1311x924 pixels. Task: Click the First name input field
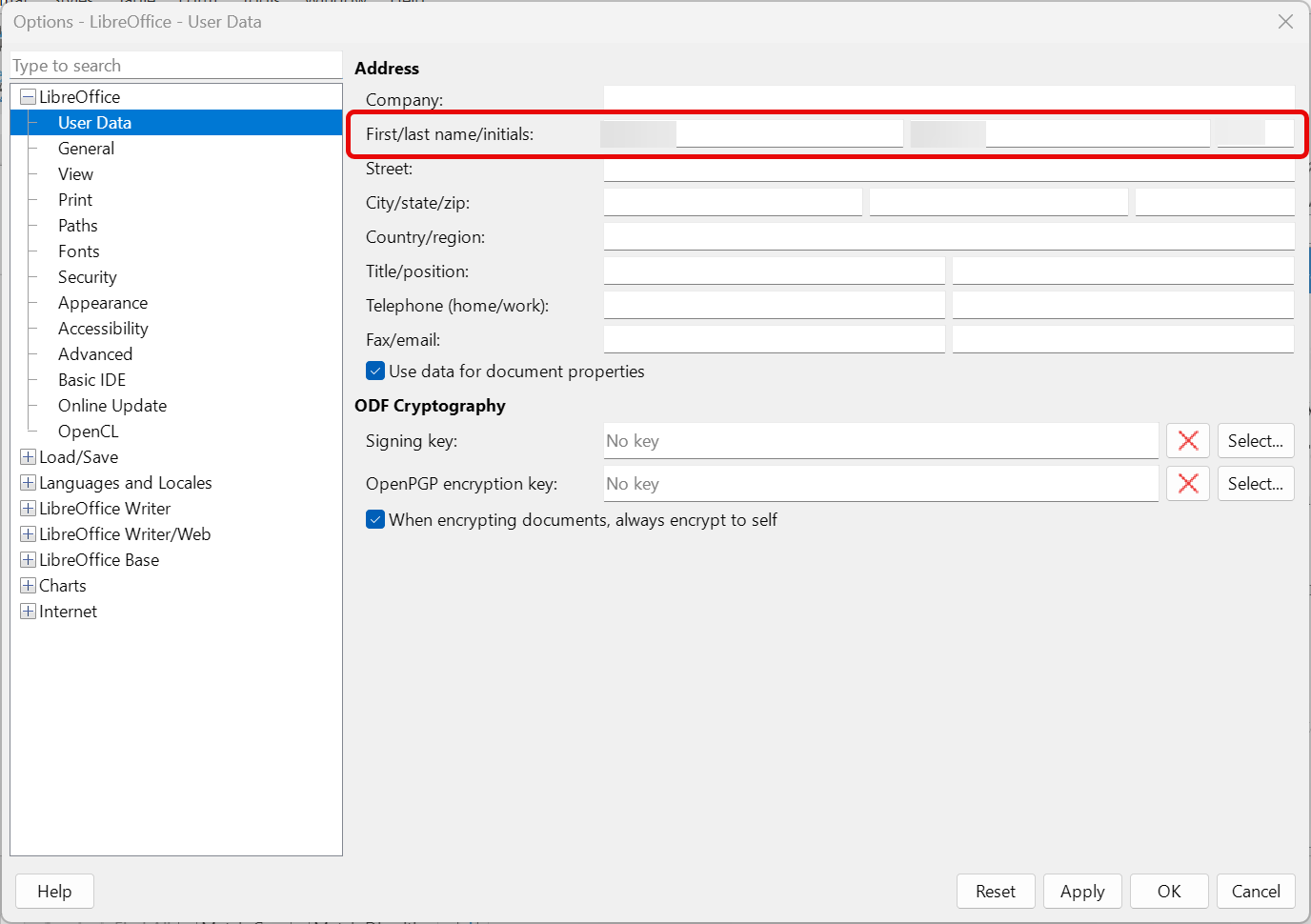[753, 133]
